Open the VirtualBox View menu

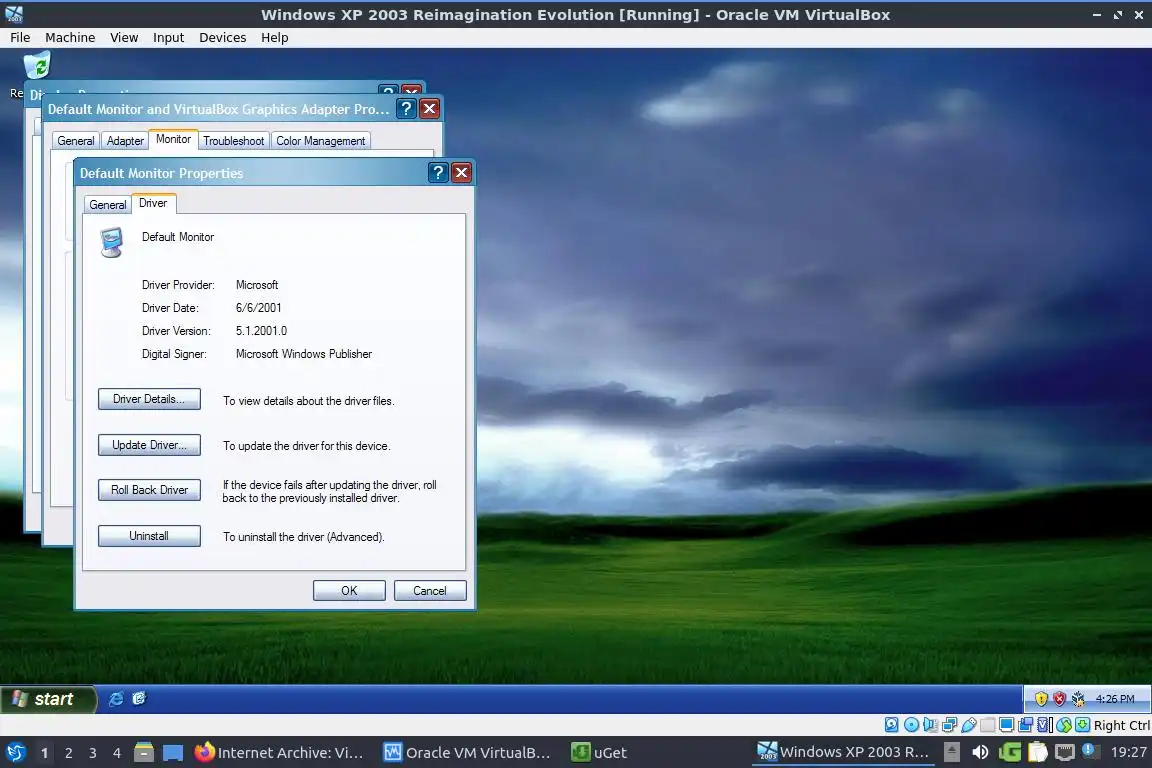click(x=124, y=37)
